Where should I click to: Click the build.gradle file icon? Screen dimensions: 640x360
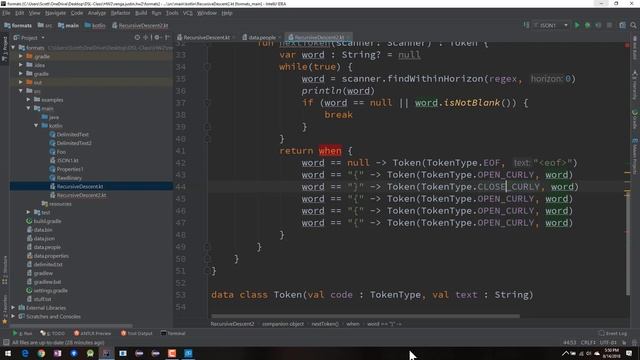coord(29,221)
